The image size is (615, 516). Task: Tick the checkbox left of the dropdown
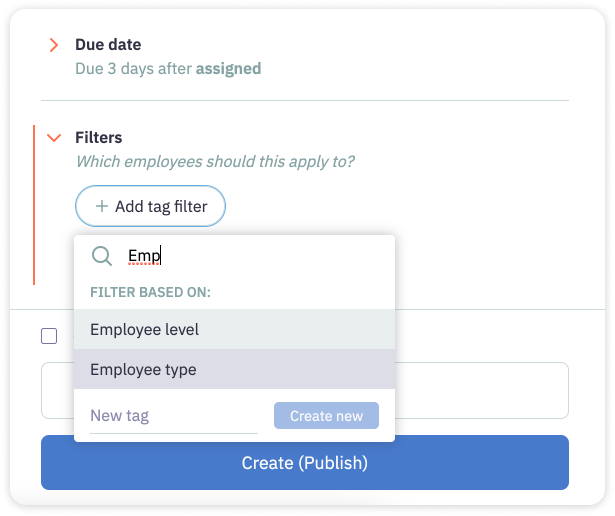49,336
